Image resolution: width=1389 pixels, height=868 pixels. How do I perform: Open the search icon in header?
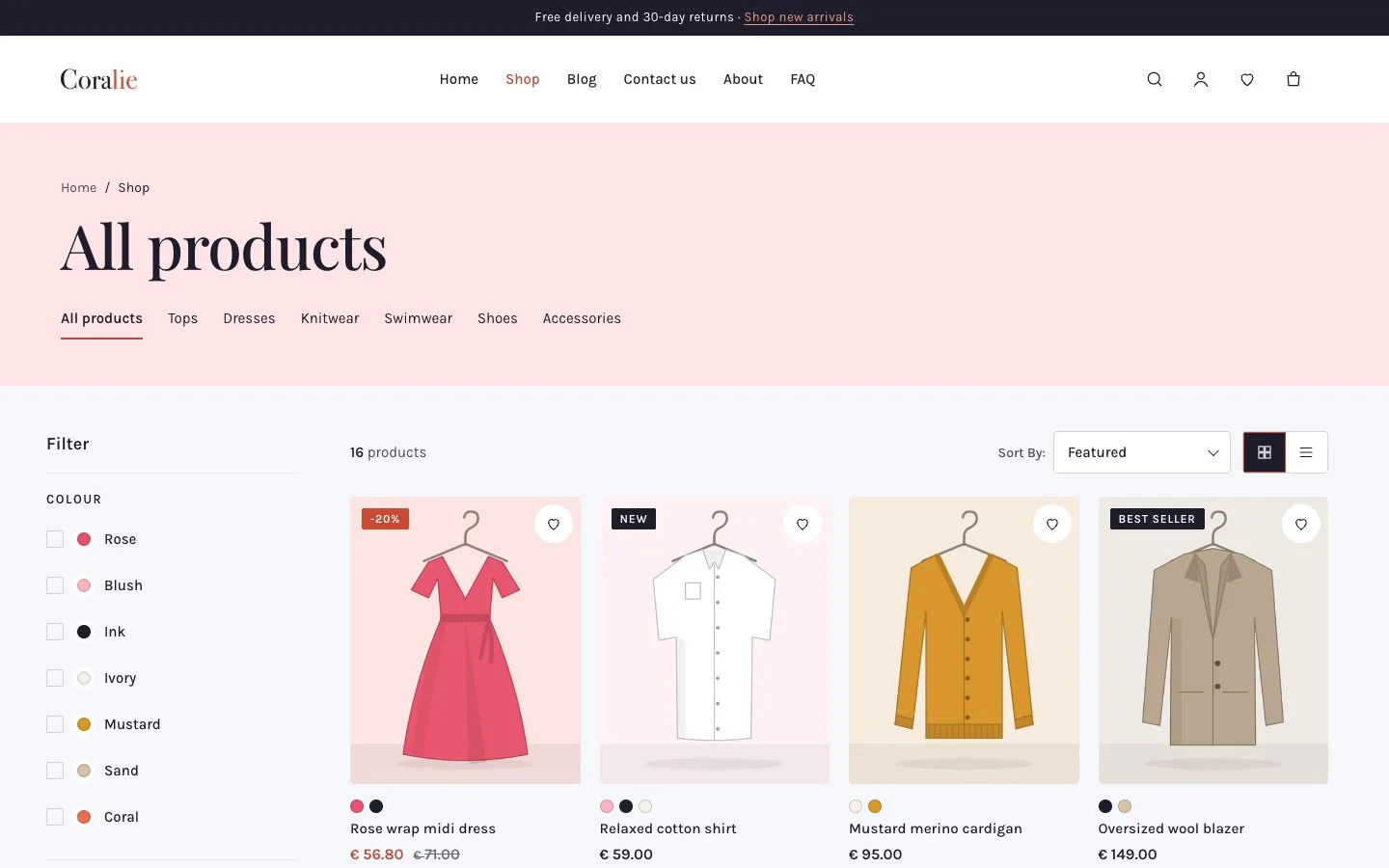coord(1155,79)
